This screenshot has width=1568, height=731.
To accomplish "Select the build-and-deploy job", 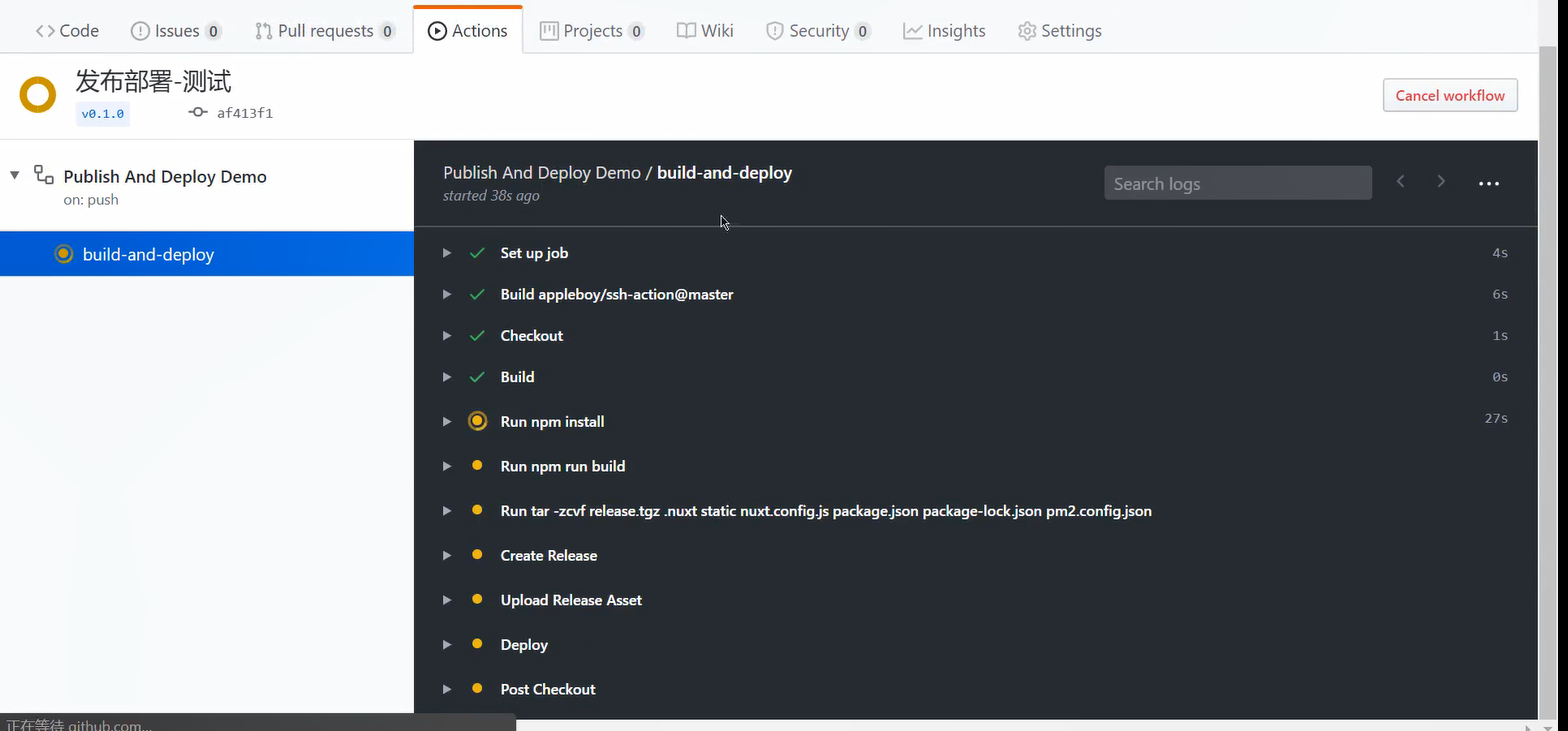I will [207, 254].
